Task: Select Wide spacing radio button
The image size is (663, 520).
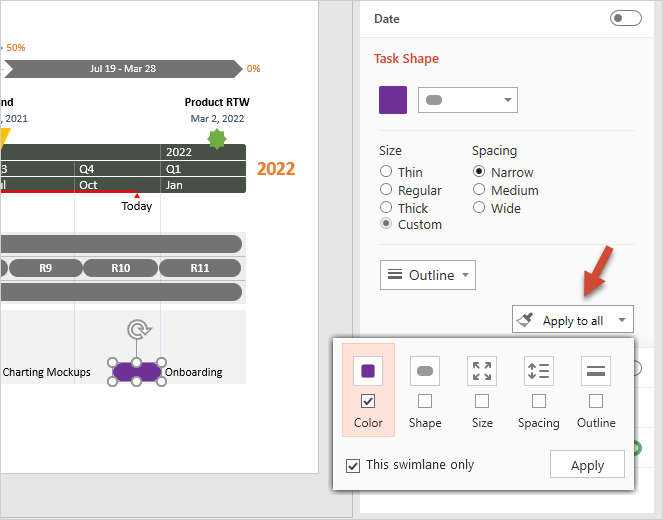Action: 479,207
